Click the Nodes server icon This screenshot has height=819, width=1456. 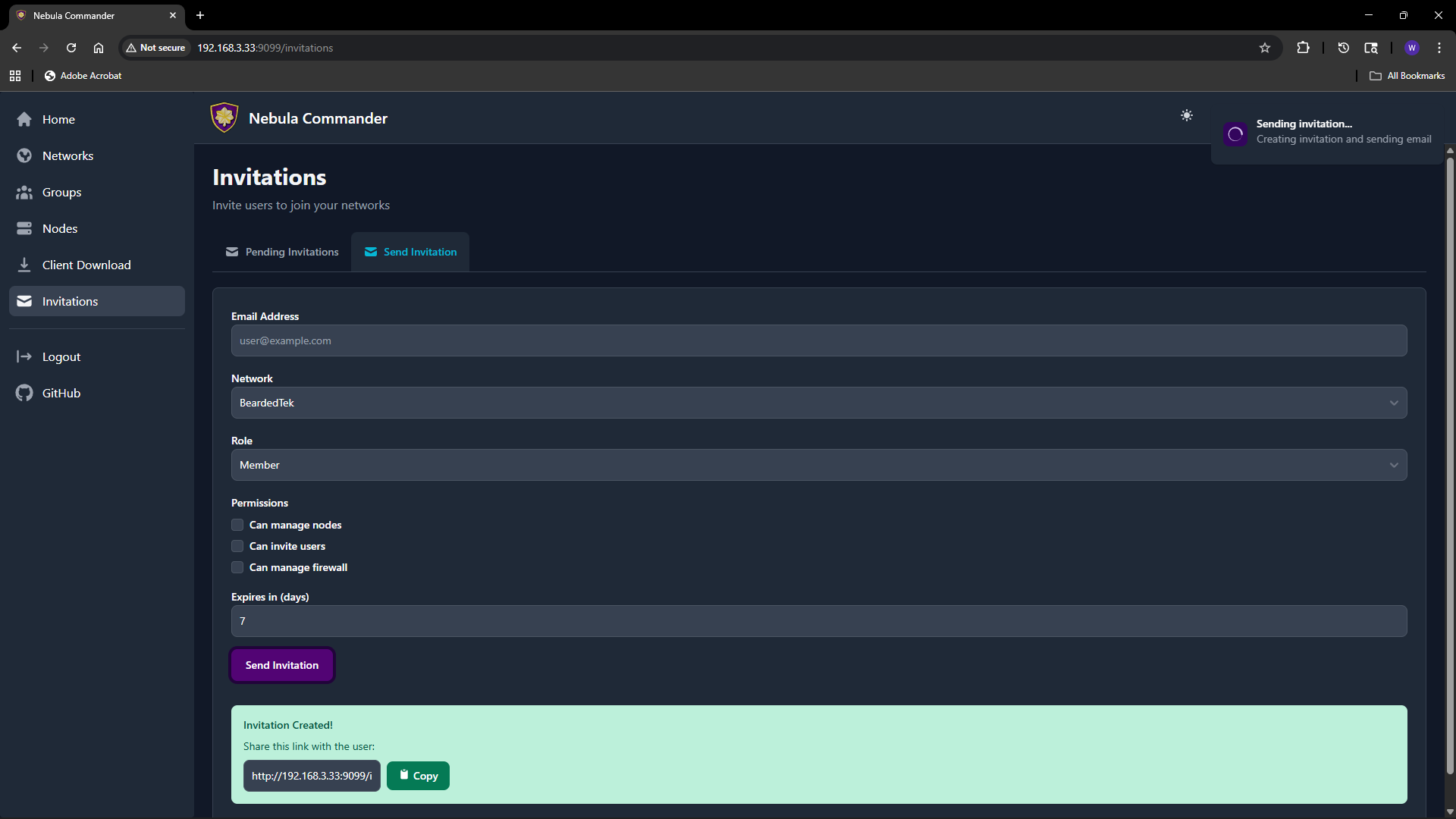click(24, 228)
